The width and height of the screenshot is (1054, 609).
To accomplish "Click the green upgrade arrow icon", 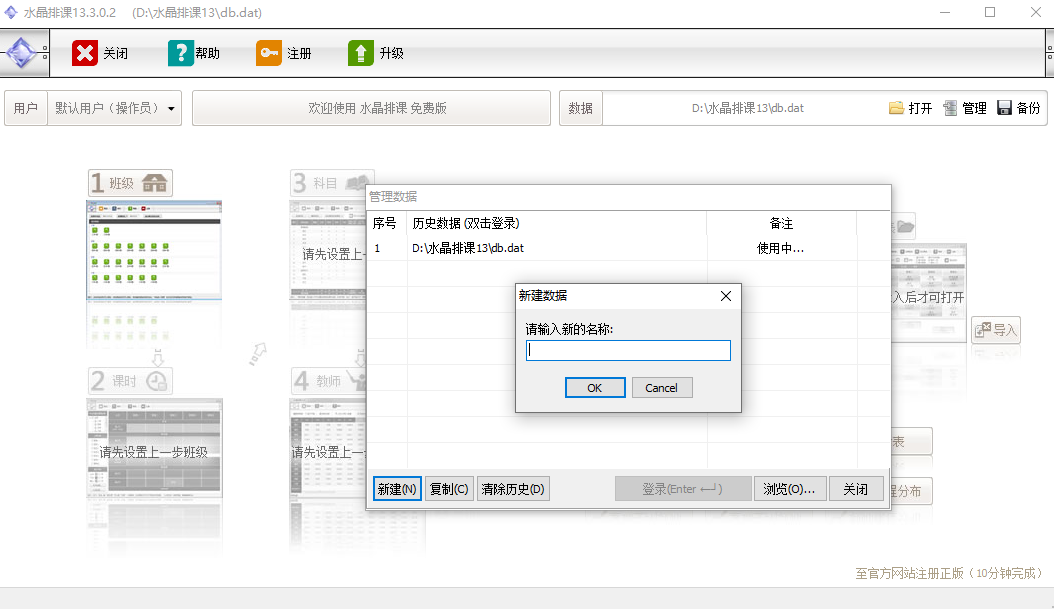I will pyautogui.click(x=361, y=53).
